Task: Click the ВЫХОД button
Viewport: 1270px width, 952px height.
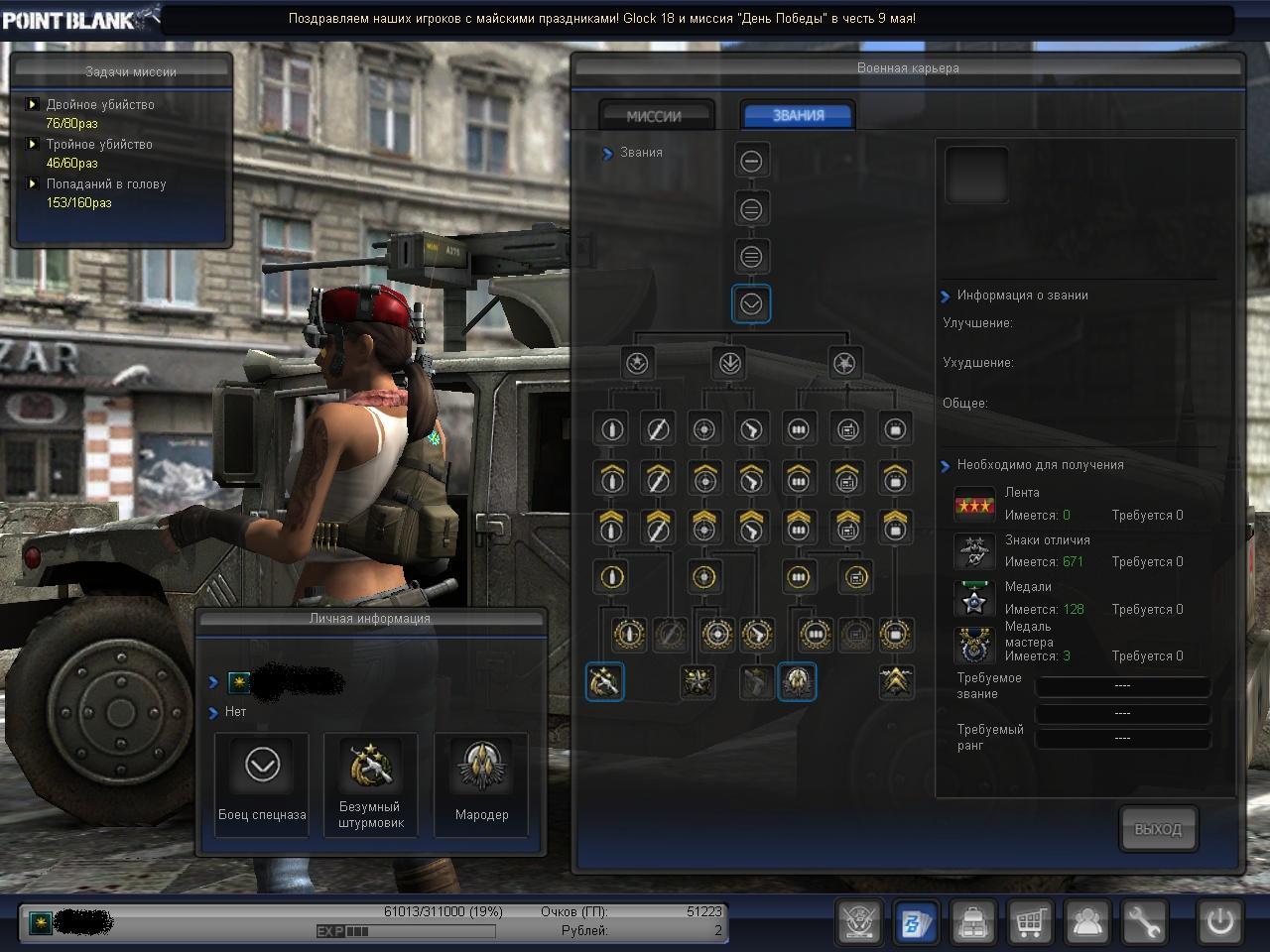Action: pyautogui.click(x=1158, y=829)
